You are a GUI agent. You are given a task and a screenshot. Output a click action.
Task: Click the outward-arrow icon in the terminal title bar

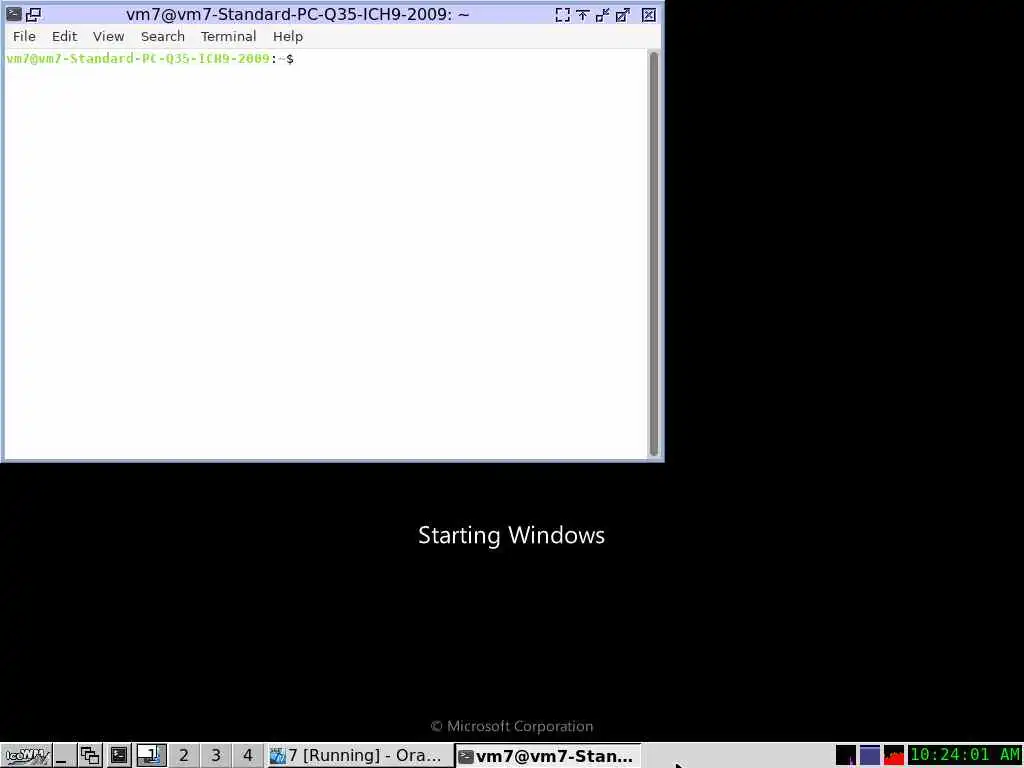tap(623, 14)
